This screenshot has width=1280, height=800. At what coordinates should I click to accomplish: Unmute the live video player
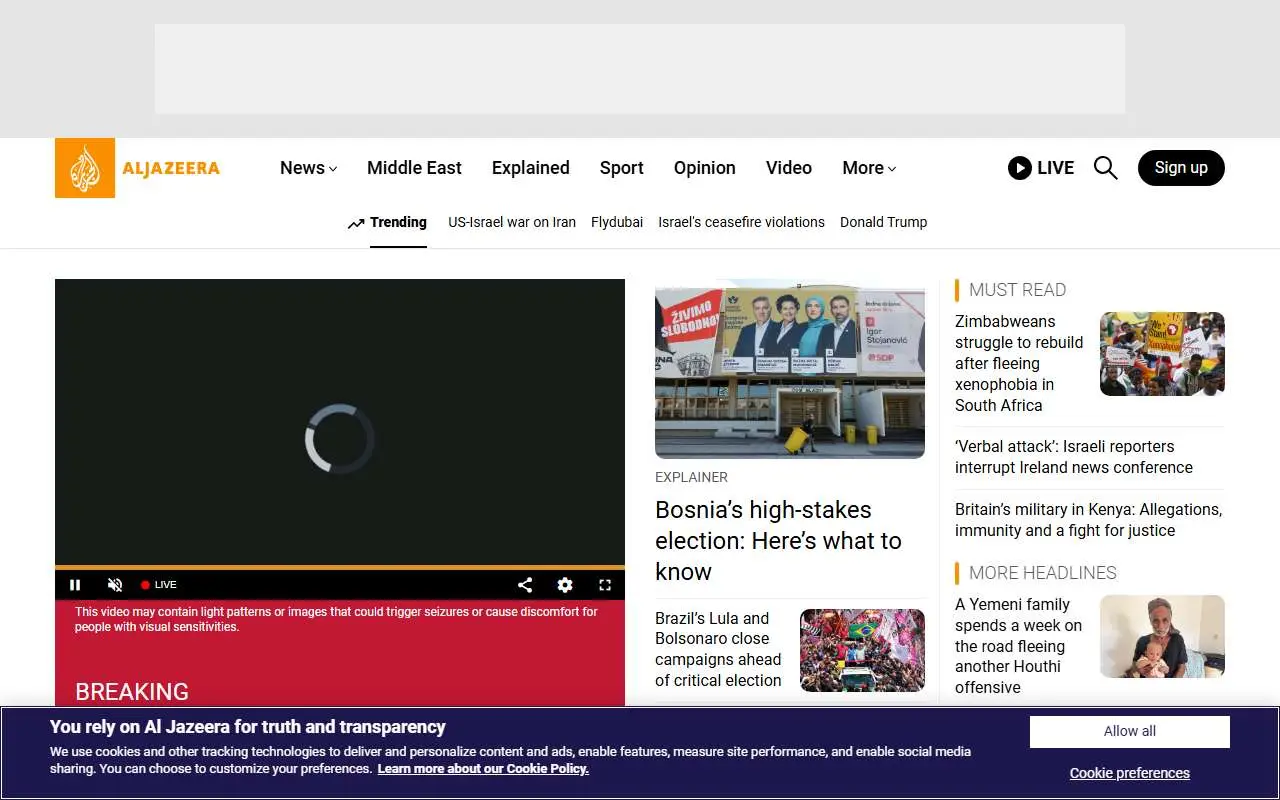[115, 585]
